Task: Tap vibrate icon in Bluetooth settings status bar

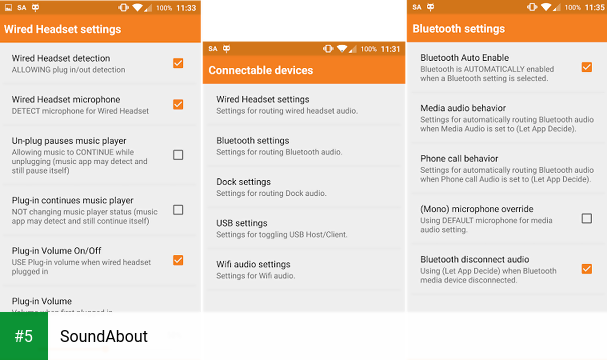Action: tap(532, 7)
